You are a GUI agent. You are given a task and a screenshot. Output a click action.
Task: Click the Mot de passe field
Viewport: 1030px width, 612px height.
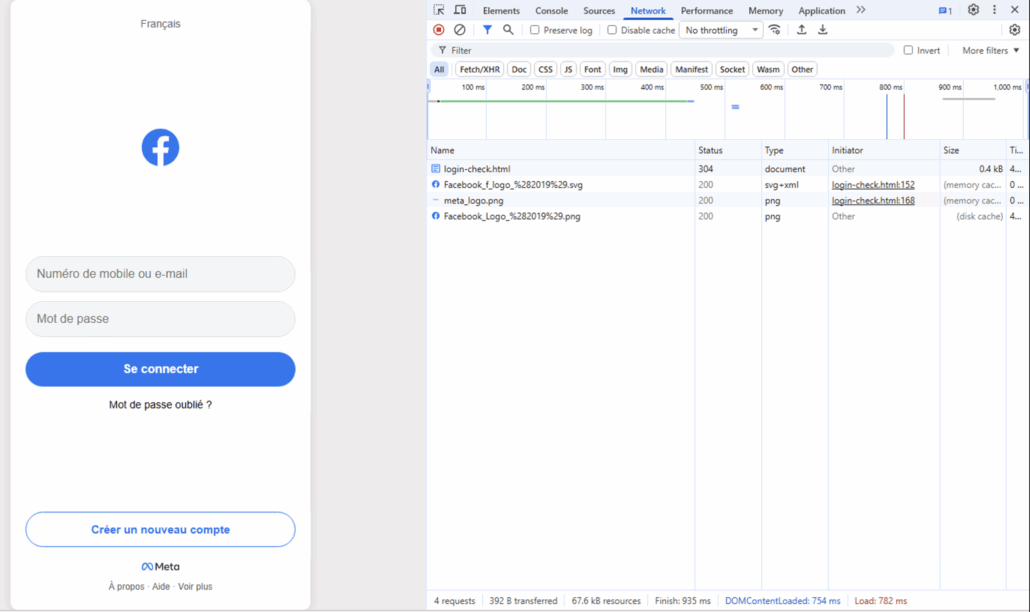pos(160,319)
